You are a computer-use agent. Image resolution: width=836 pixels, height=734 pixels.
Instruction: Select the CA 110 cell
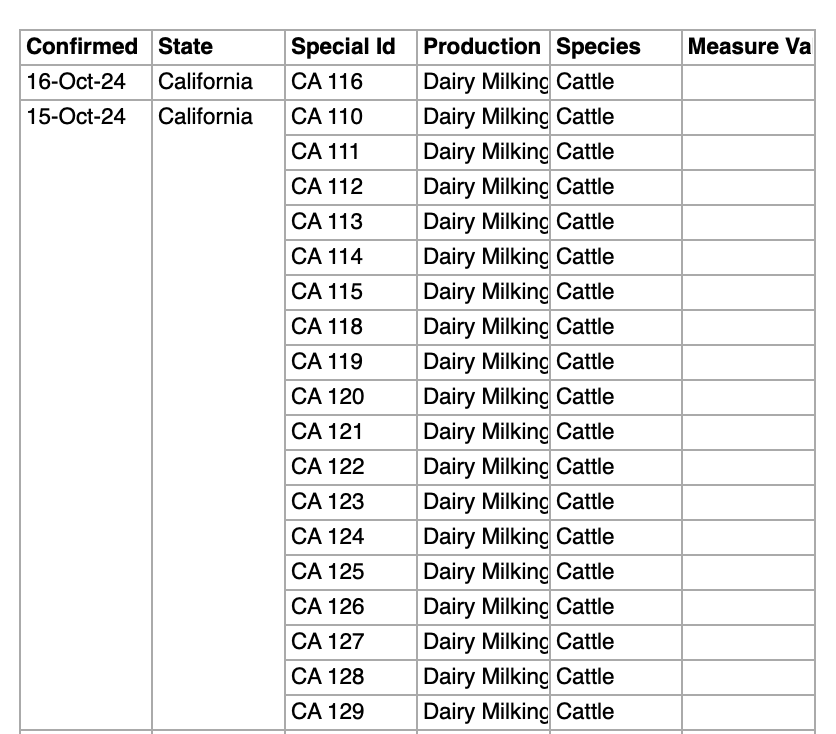(327, 117)
